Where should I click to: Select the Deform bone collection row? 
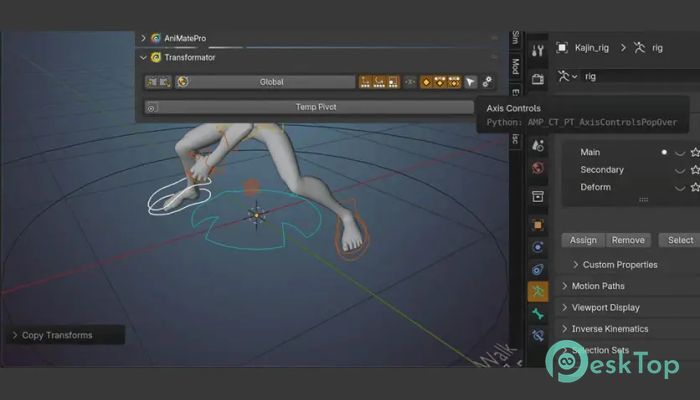631,187
